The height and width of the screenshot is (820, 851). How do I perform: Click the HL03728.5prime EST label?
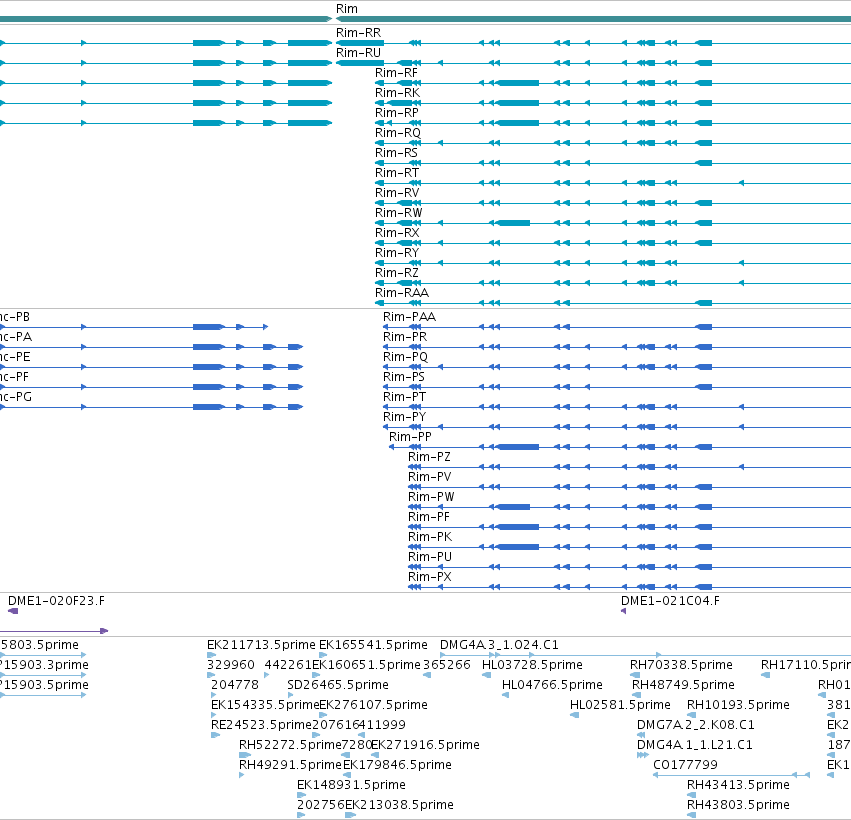532,665
